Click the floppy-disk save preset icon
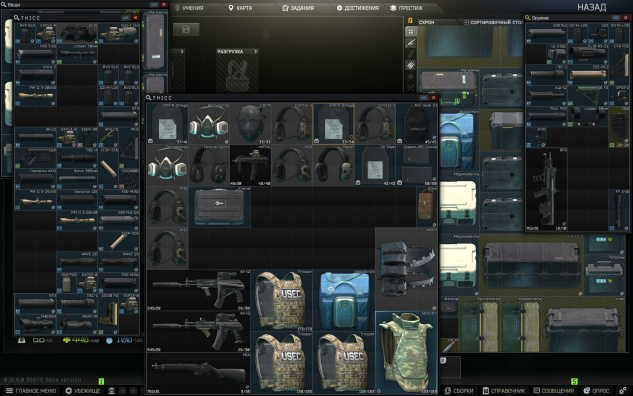 tap(186, 29)
